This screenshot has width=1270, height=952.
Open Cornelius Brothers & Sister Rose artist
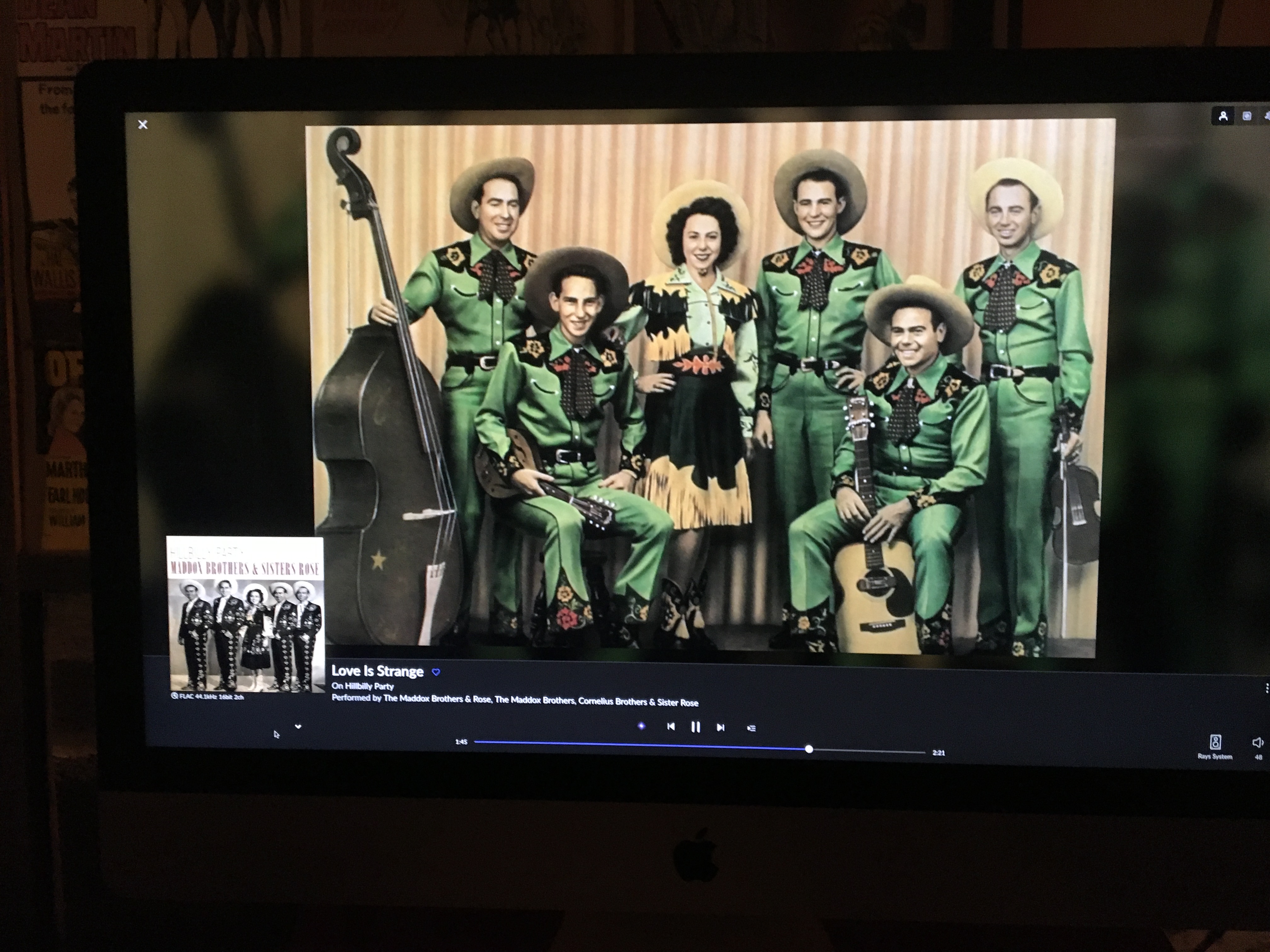click(x=638, y=702)
